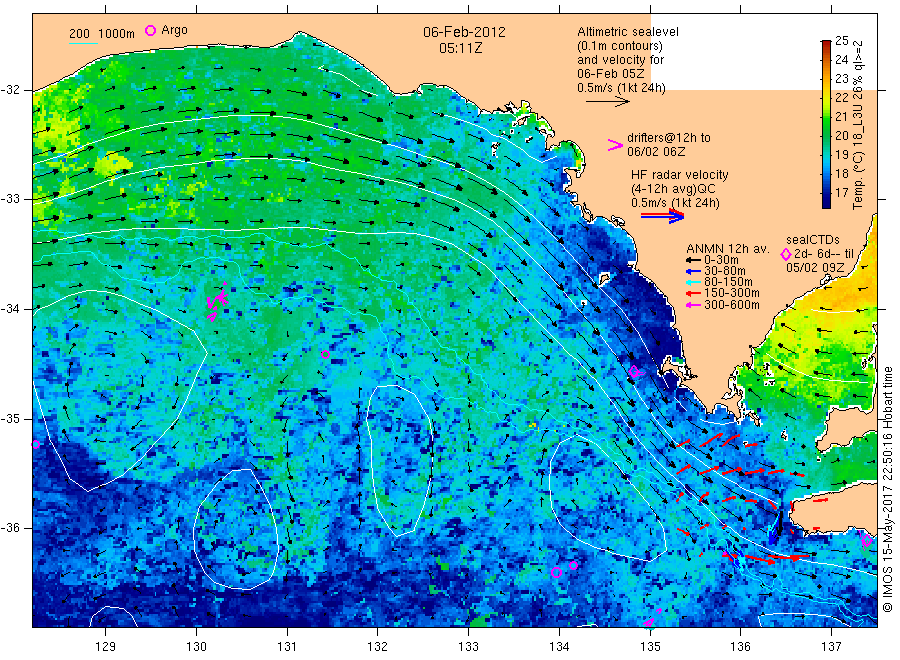The image size is (900, 660).
Task: Click the '0-30m' depth label
Action: point(721,260)
